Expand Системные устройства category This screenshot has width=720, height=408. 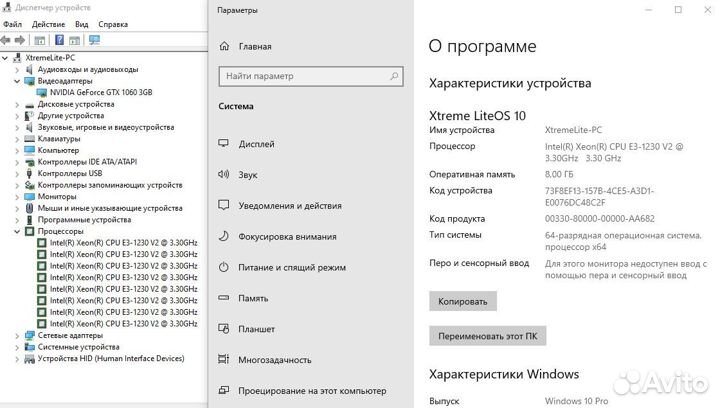(x=17, y=347)
